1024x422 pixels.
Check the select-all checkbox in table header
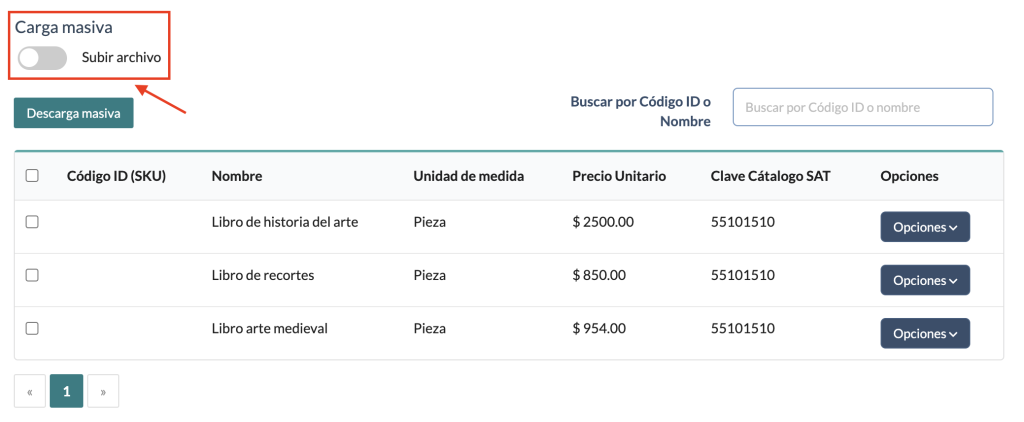point(32,176)
